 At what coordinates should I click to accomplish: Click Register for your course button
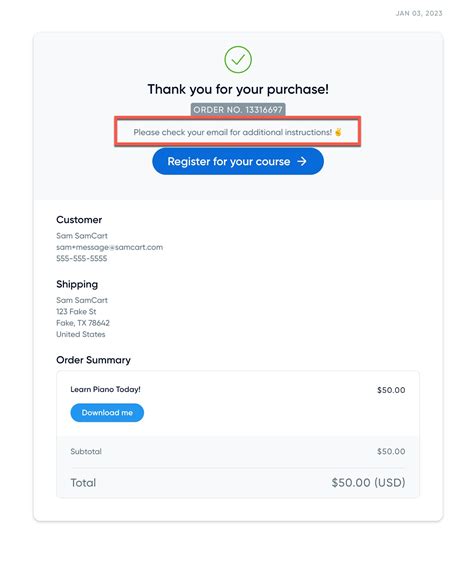tap(238, 161)
